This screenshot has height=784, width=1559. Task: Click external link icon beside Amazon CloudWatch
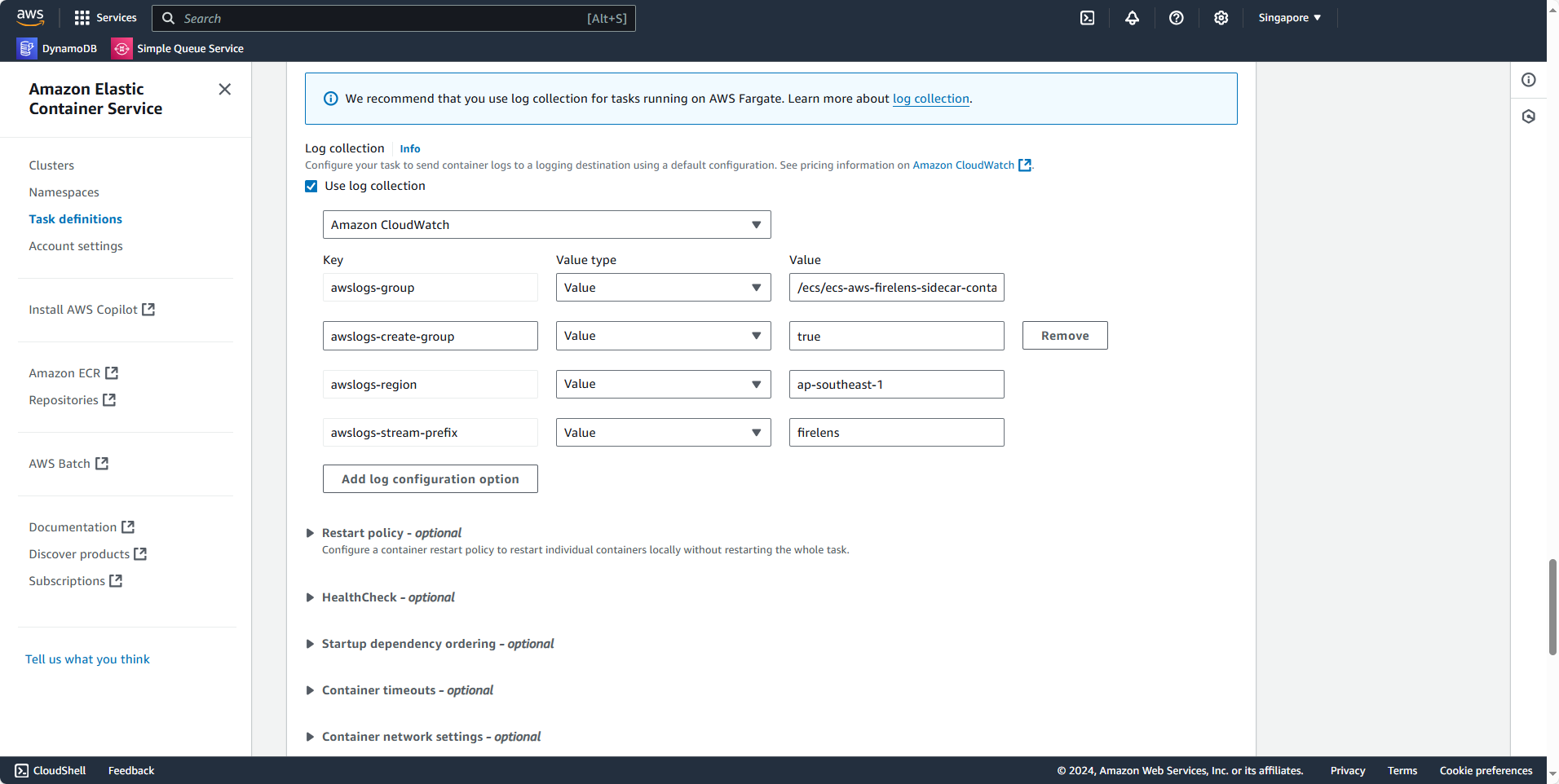(x=1025, y=165)
